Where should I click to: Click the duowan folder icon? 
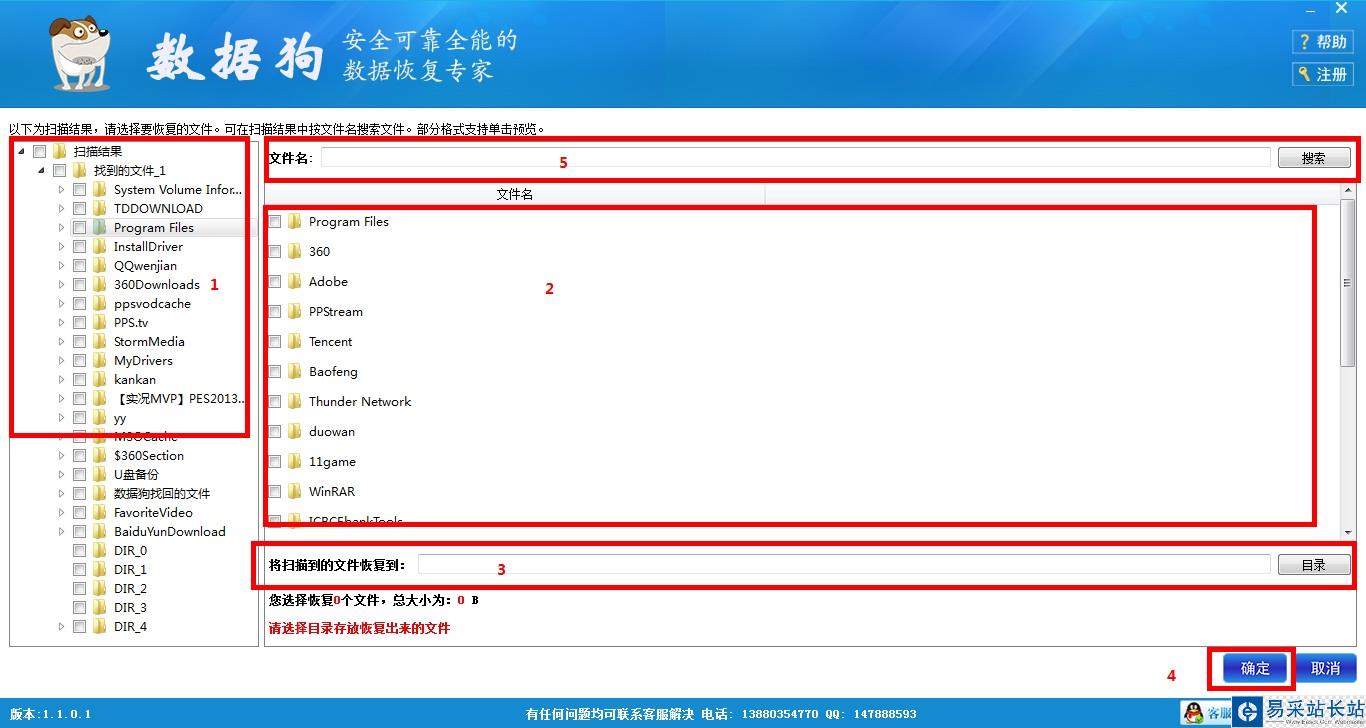pyautogui.click(x=294, y=432)
